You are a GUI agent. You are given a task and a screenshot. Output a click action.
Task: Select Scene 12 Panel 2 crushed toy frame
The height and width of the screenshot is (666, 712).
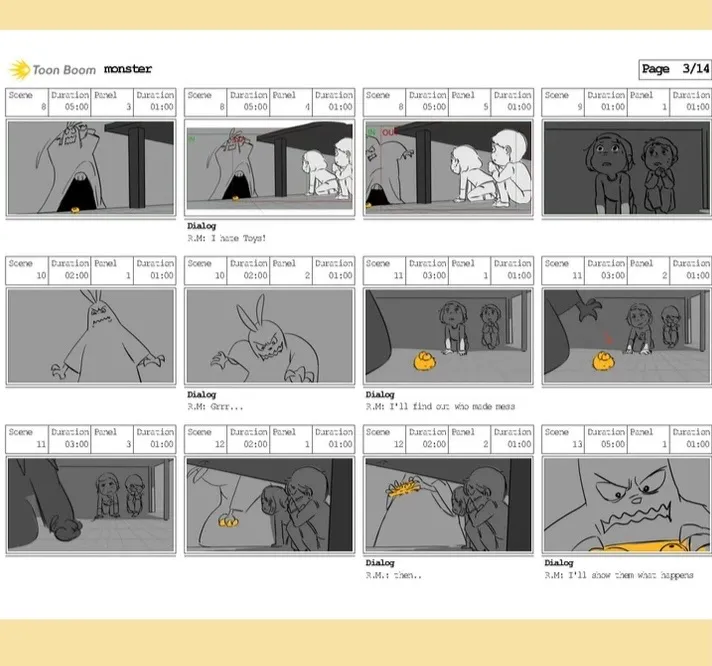click(448, 504)
